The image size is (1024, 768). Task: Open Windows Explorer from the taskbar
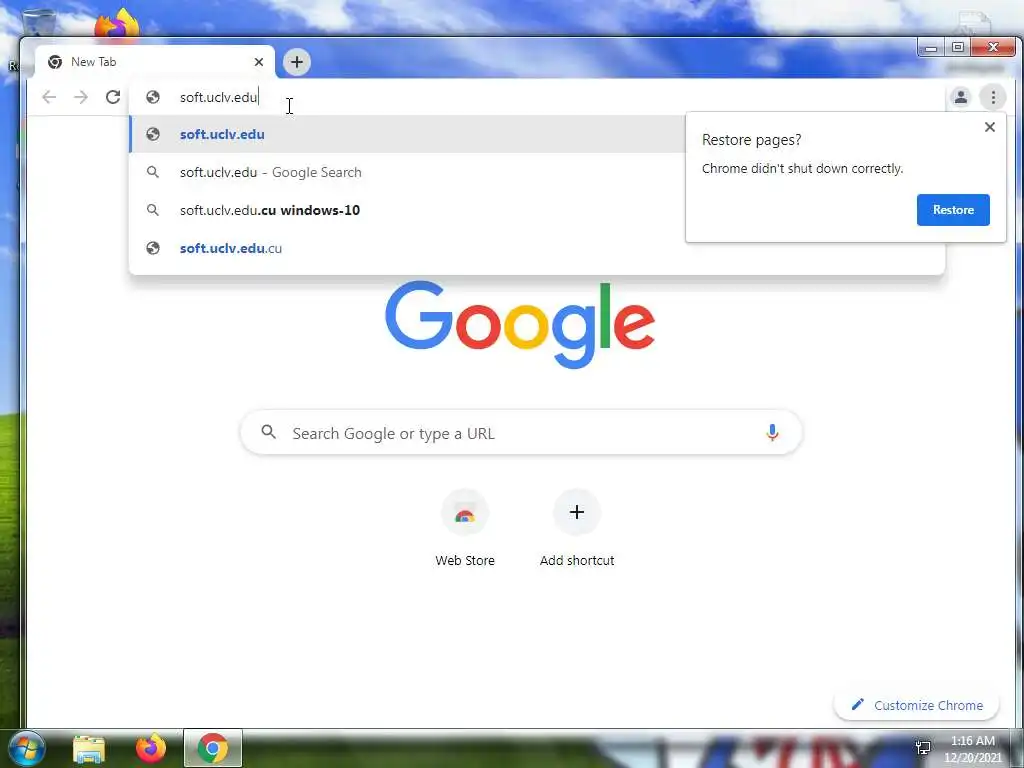pyautogui.click(x=89, y=748)
